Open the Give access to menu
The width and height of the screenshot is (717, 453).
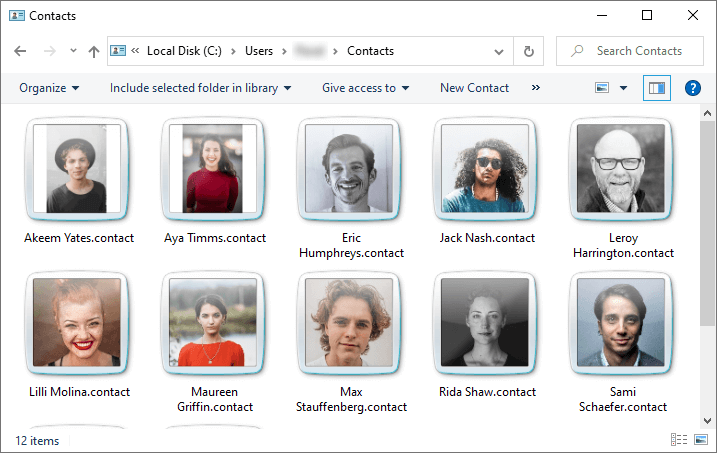point(365,88)
